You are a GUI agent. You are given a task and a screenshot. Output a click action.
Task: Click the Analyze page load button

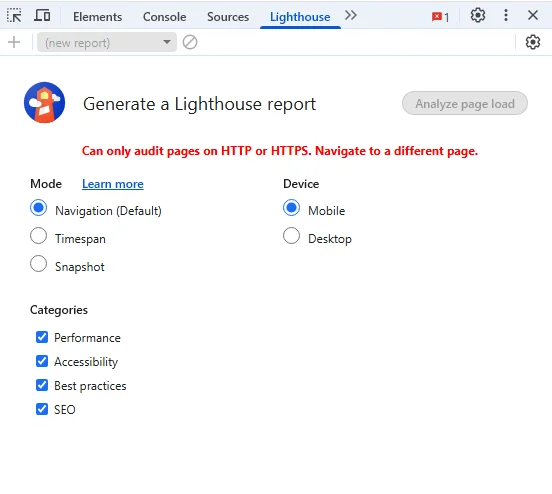(x=465, y=104)
